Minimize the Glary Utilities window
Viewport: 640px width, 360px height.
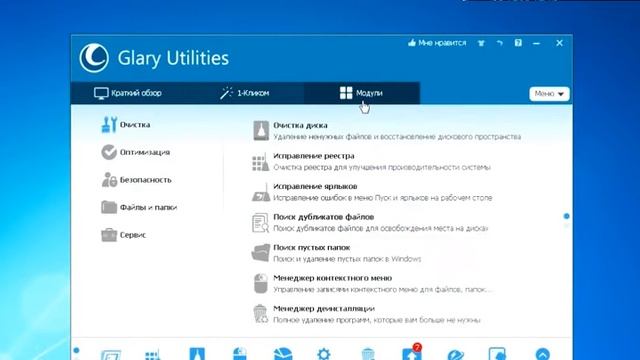tap(536, 43)
